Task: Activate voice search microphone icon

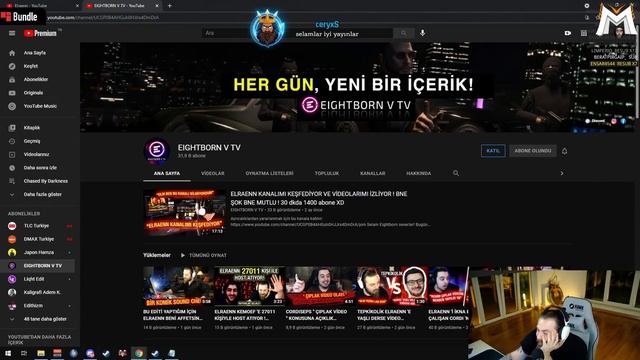Action: coord(422,33)
